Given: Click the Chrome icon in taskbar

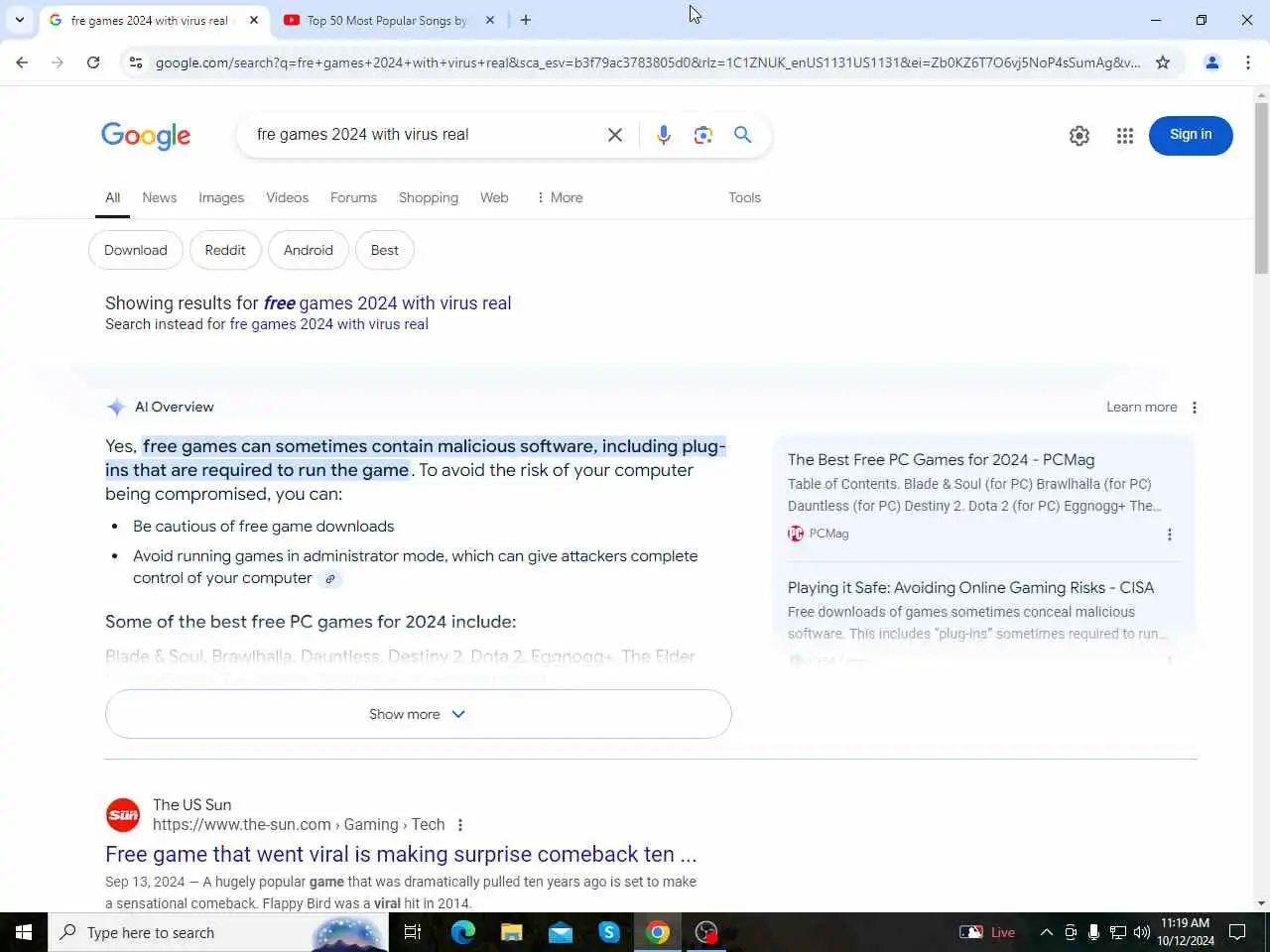Looking at the screenshot, I should [x=658, y=932].
